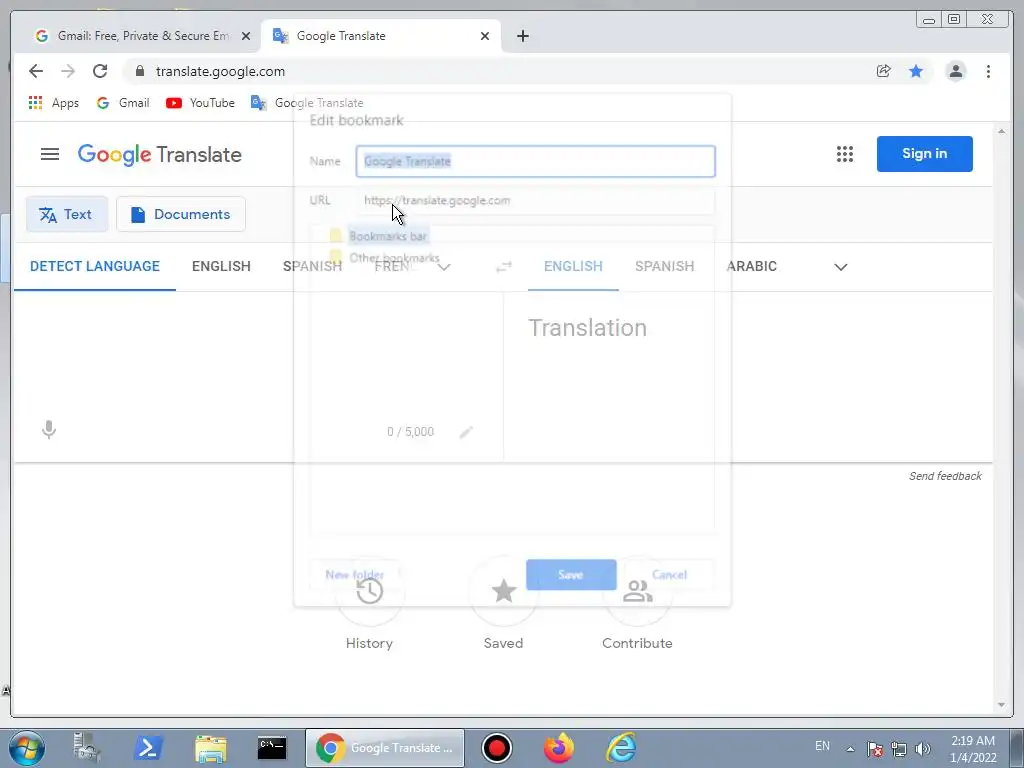Click the microphone voice input icon
Screen dimensions: 1024x768
click(48, 430)
